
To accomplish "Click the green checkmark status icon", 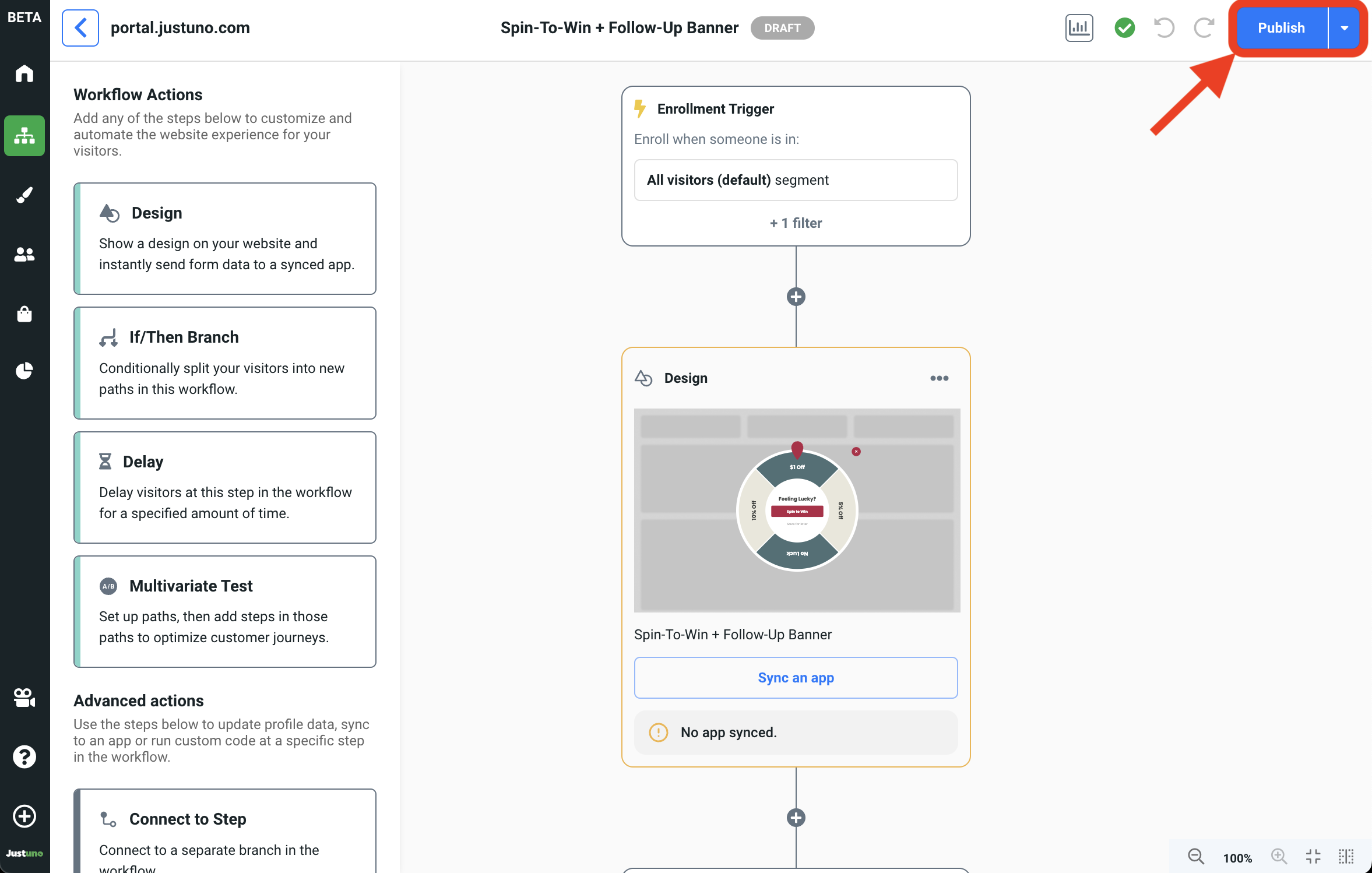I will point(1124,28).
